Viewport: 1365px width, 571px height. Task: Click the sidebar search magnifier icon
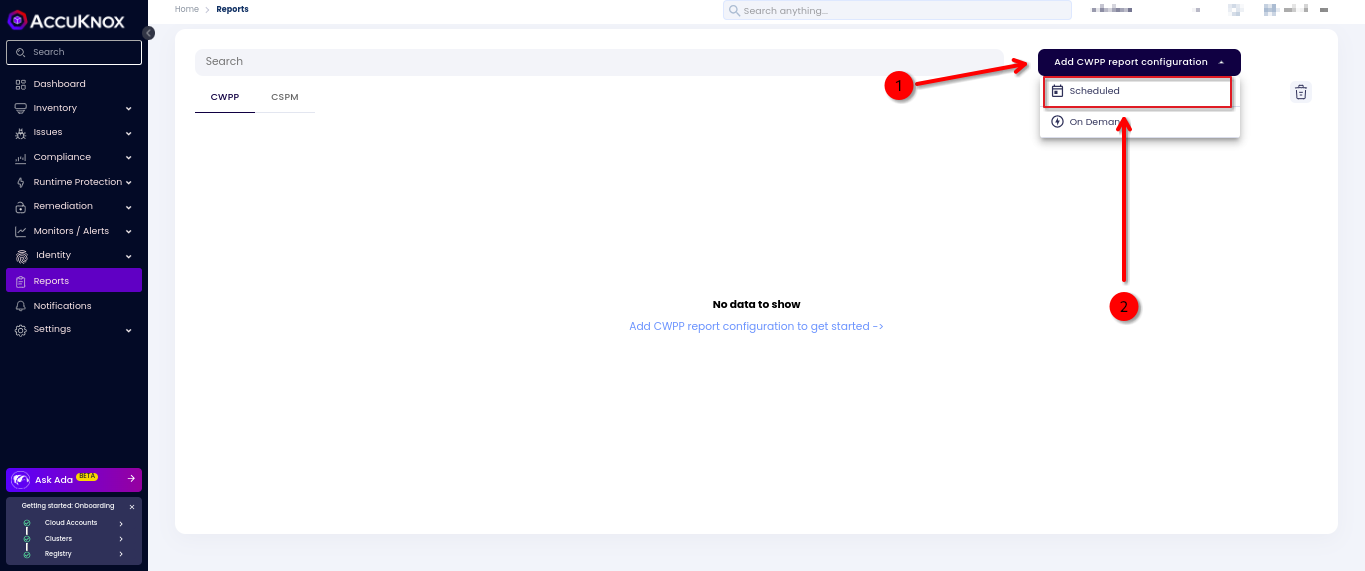coord(21,52)
